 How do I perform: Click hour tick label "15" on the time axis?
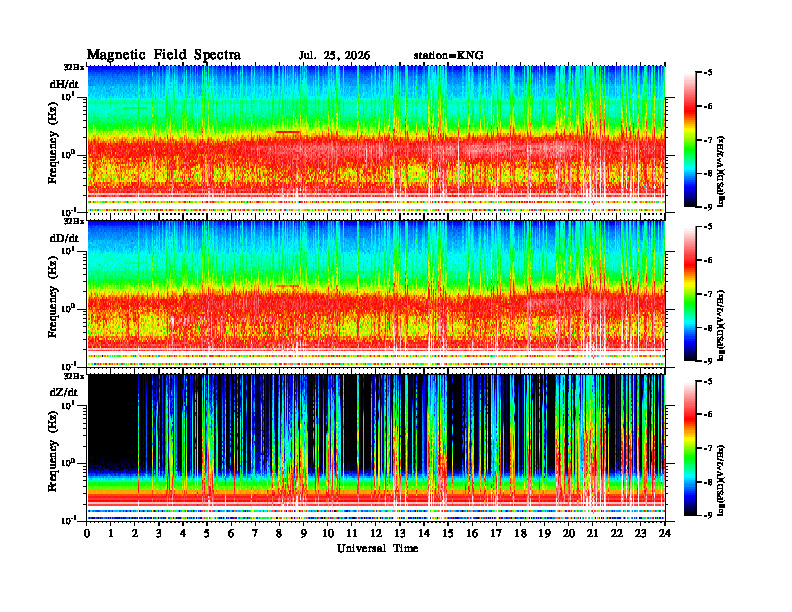point(448,534)
